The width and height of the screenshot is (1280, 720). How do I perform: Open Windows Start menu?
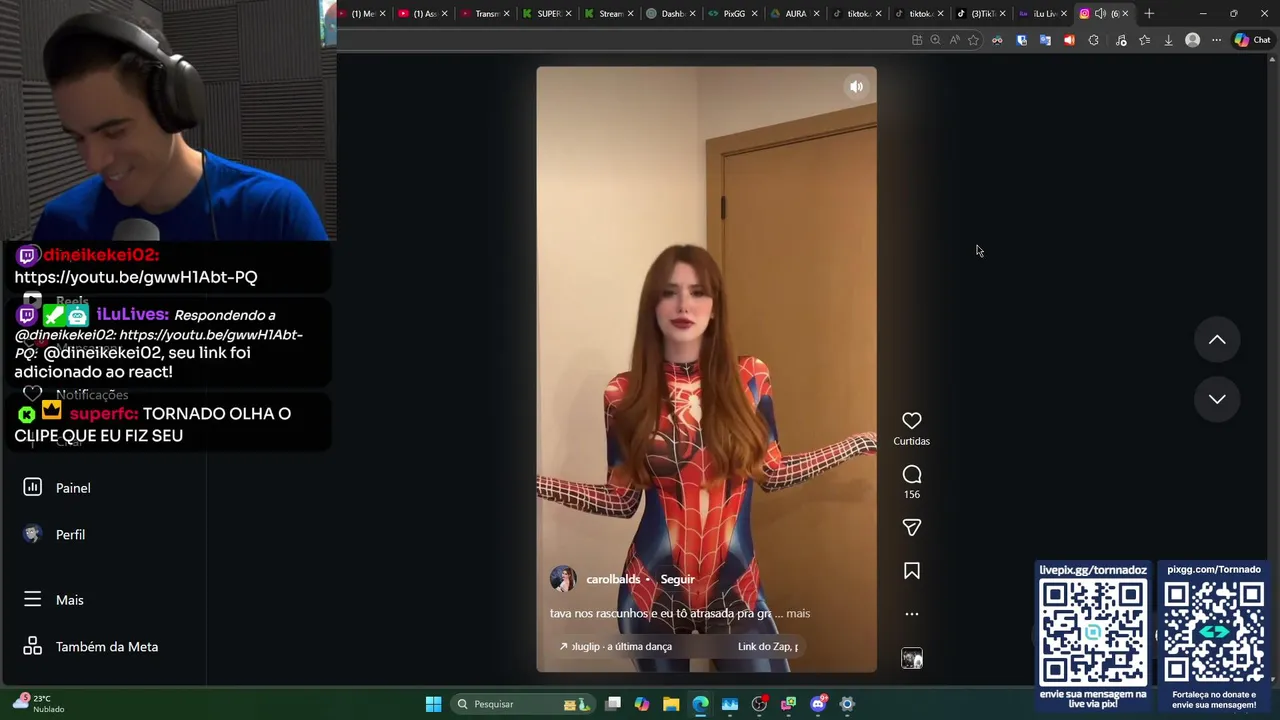pos(433,704)
